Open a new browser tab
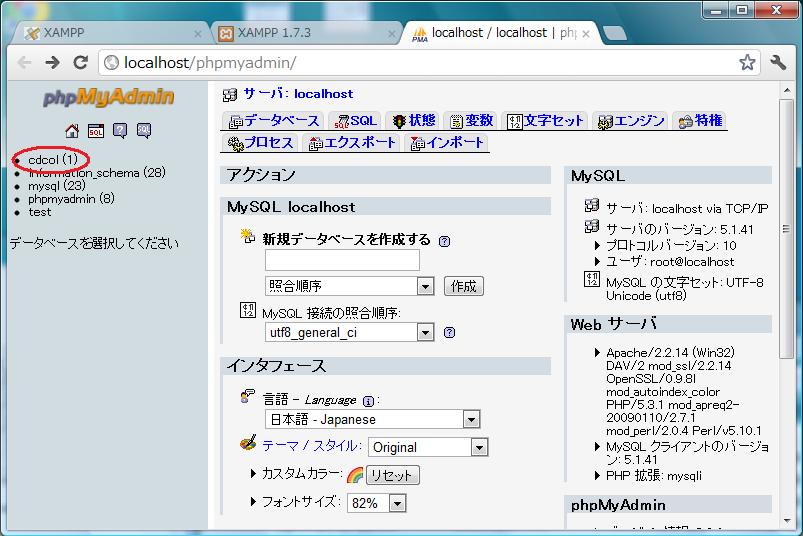 point(615,34)
